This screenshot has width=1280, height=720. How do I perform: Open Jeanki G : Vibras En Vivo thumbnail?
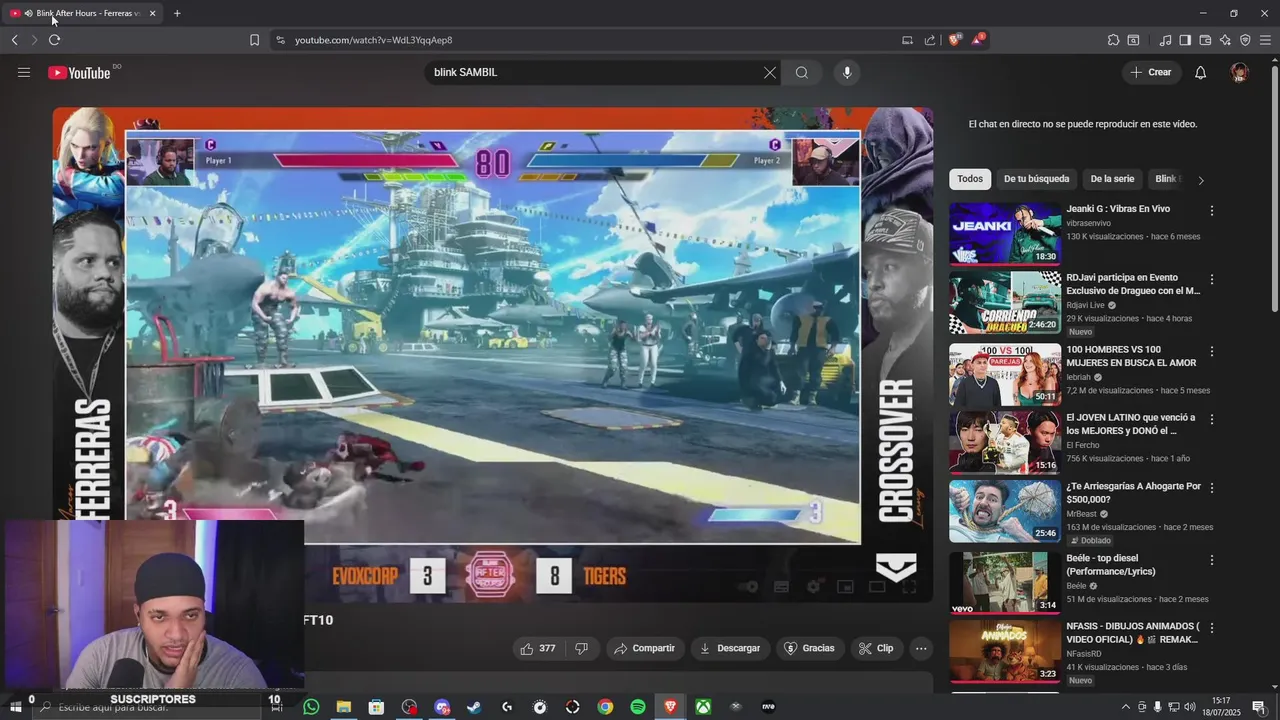point(1005,234)
